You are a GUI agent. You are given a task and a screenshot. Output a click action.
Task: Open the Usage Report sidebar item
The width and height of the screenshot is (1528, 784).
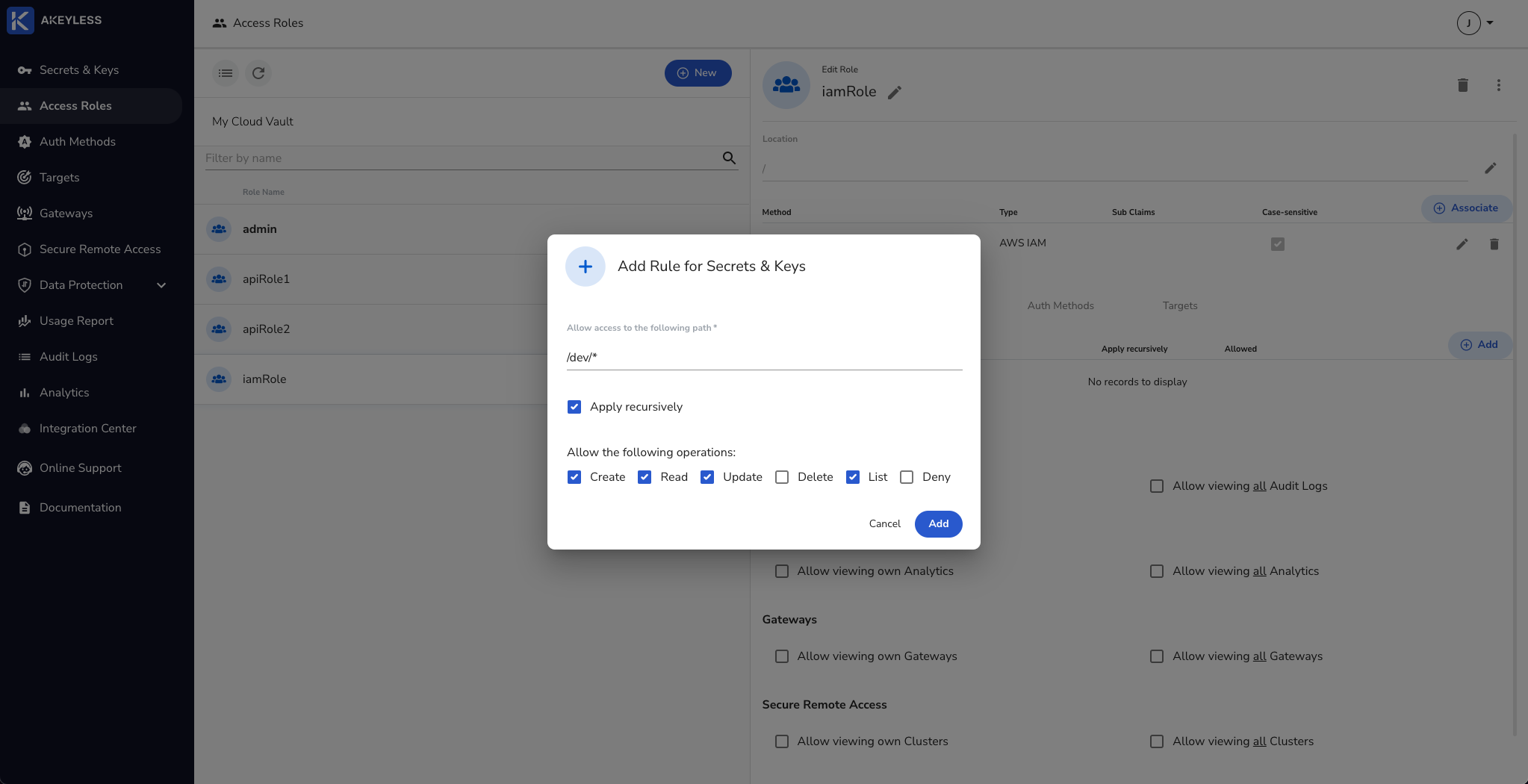[91, 321]
